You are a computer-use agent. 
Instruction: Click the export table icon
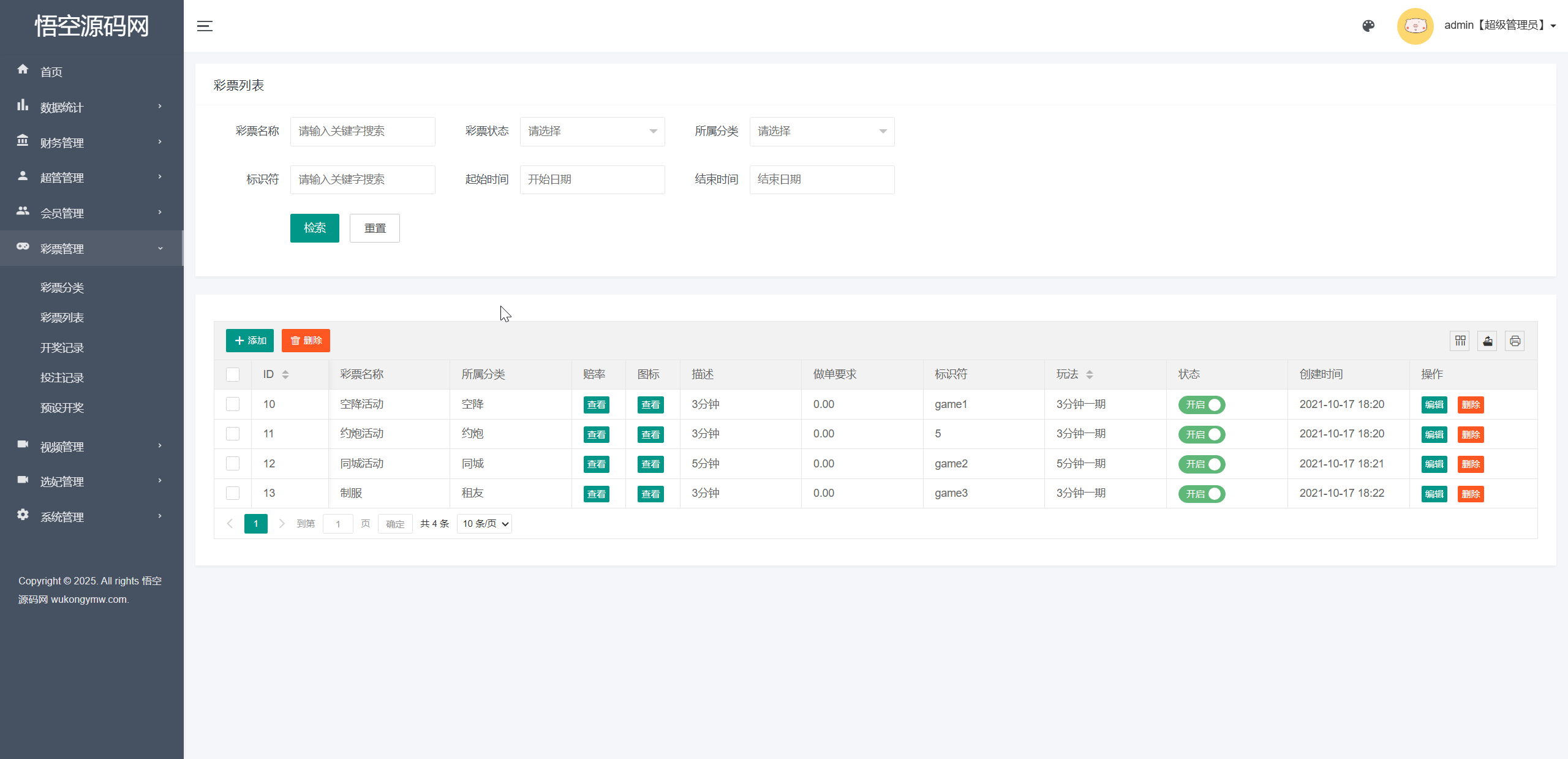(x=1487, y=341)
